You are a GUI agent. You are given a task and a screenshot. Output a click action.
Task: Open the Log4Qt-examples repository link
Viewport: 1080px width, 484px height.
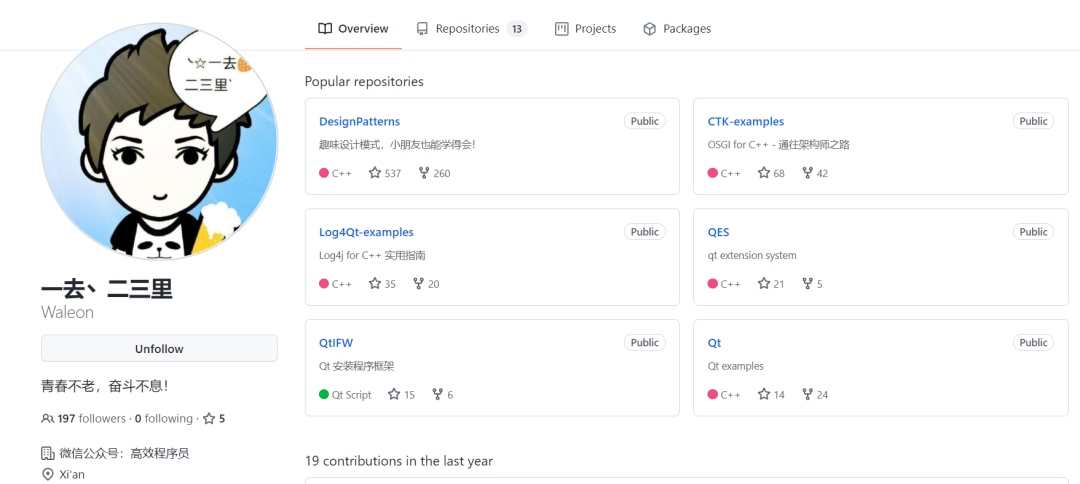366,233
